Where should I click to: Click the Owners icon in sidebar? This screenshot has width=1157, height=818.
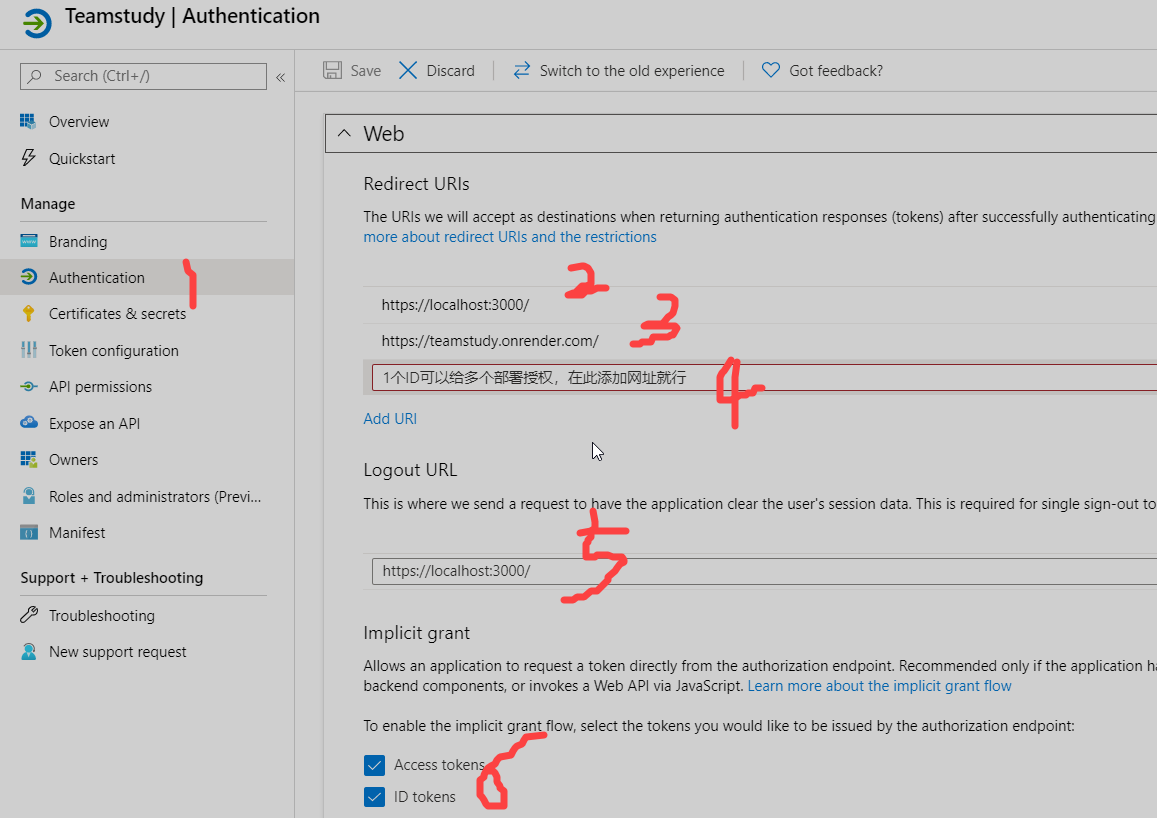tap(28, 459)
